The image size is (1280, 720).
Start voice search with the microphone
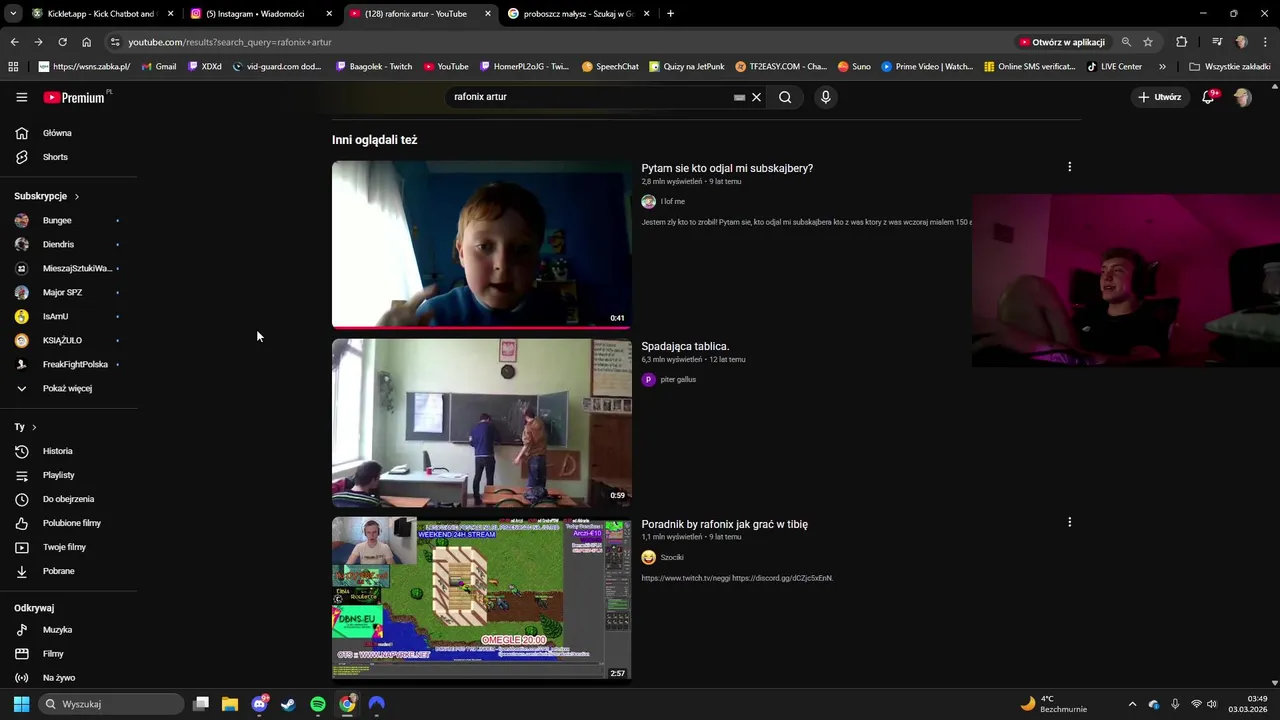click(x=825, y=97)
